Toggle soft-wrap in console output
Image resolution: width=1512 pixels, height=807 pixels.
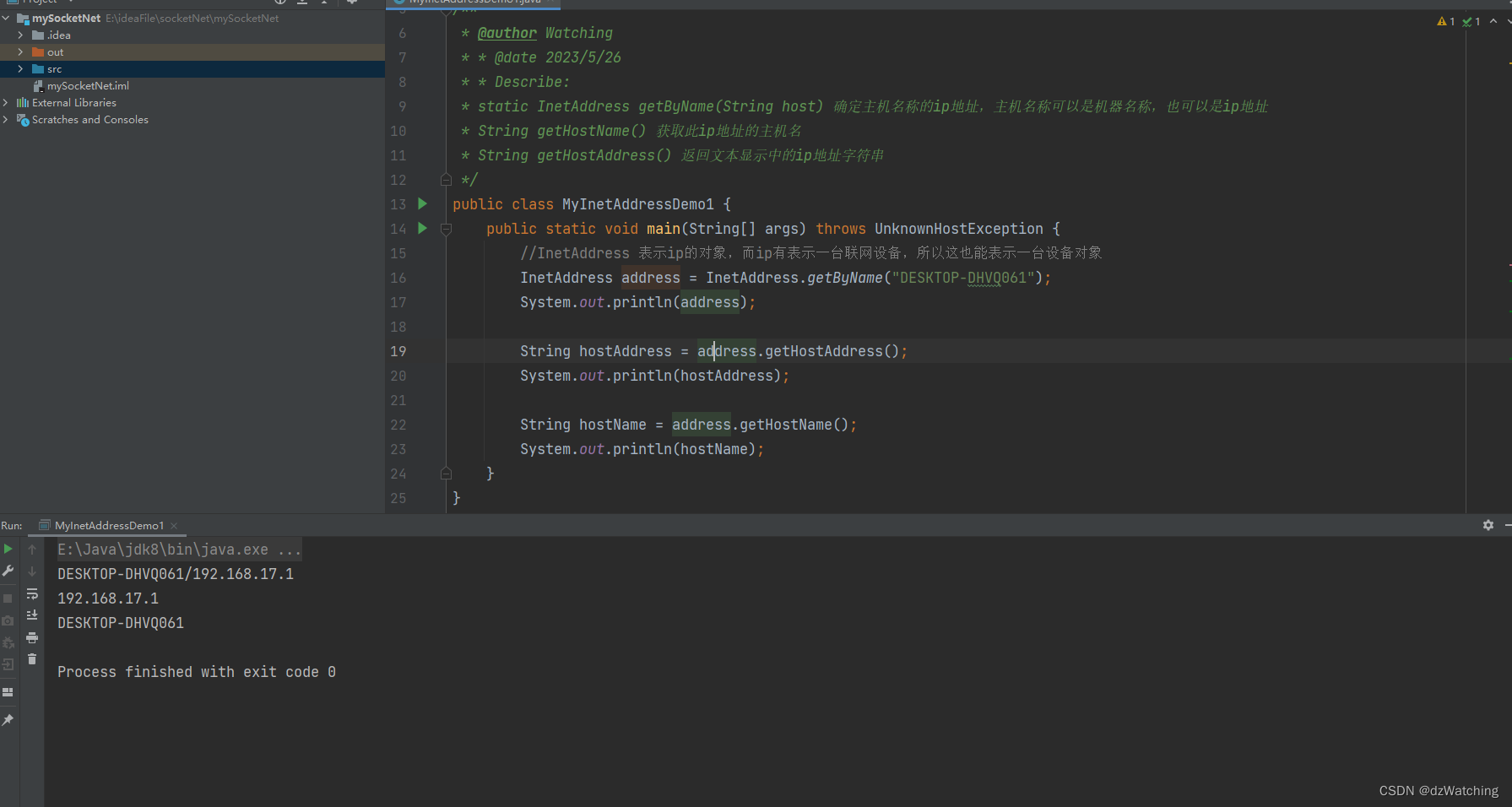click(x=32, y=593)
